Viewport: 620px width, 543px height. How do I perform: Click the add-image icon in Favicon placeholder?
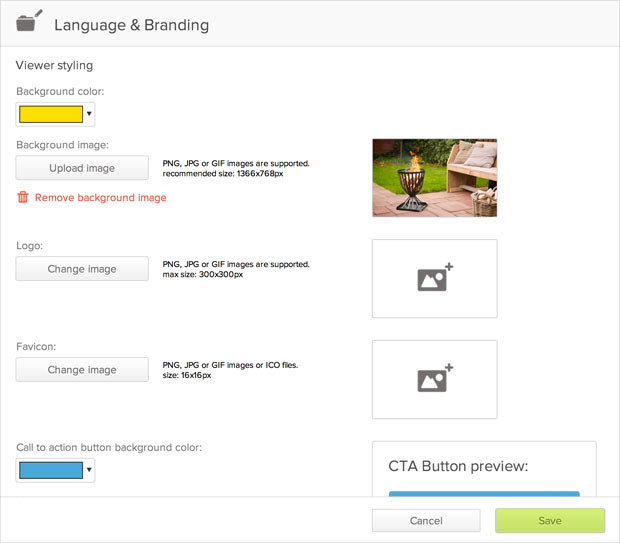[x=434, y=380]
